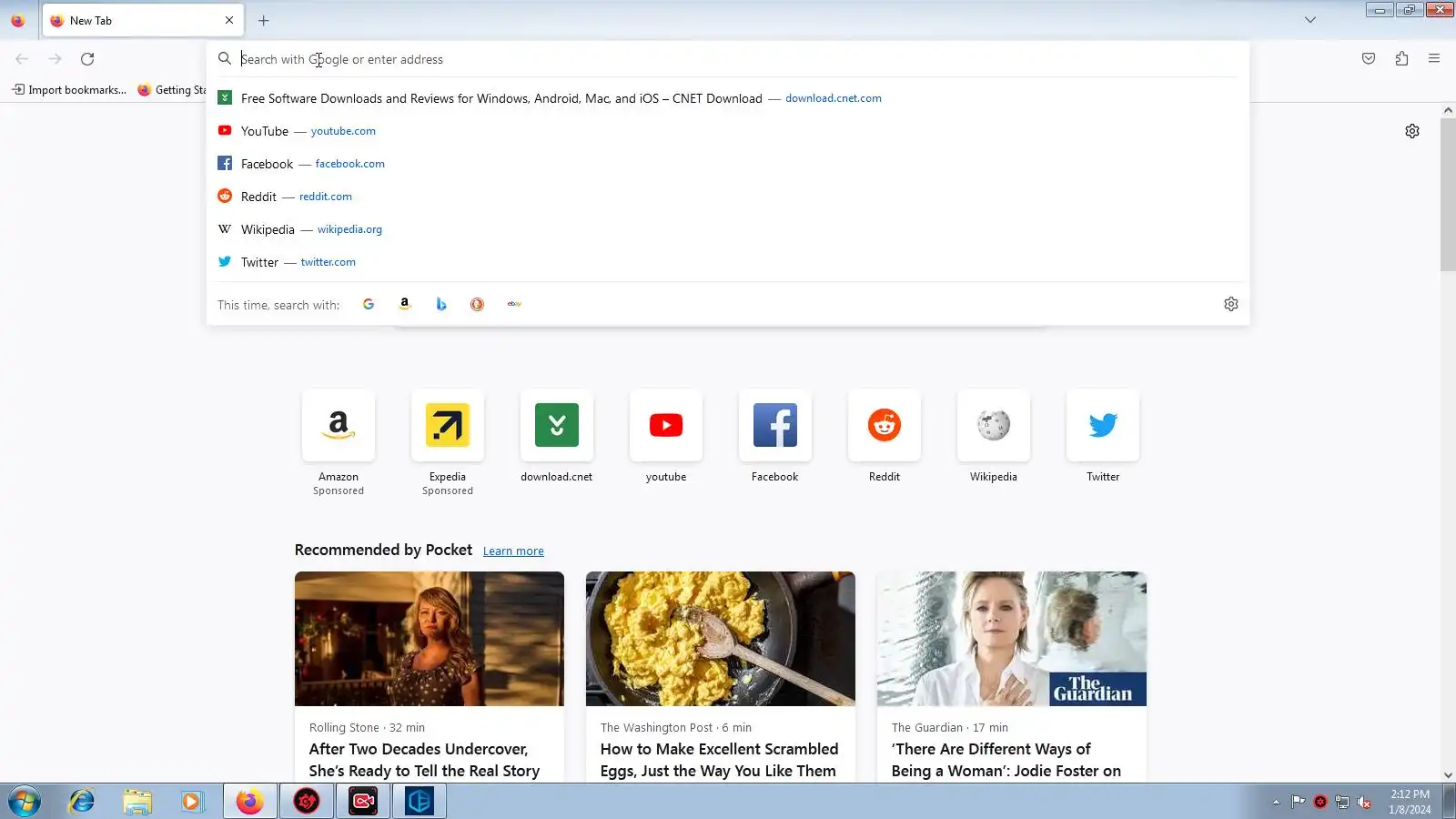Expand the list all tabs dropdown
Viewport: 1456px width, 819px height.
[1310, 20]
